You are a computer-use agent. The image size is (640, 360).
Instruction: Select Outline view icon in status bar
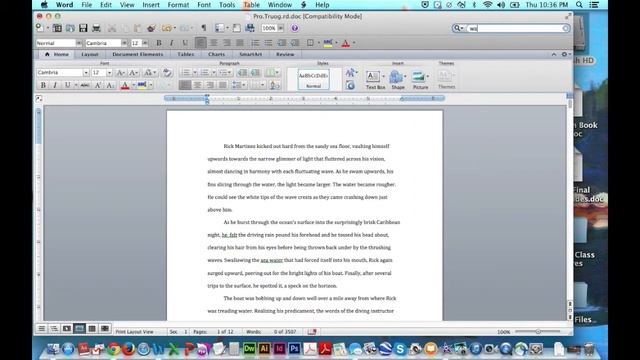point(54,328)
